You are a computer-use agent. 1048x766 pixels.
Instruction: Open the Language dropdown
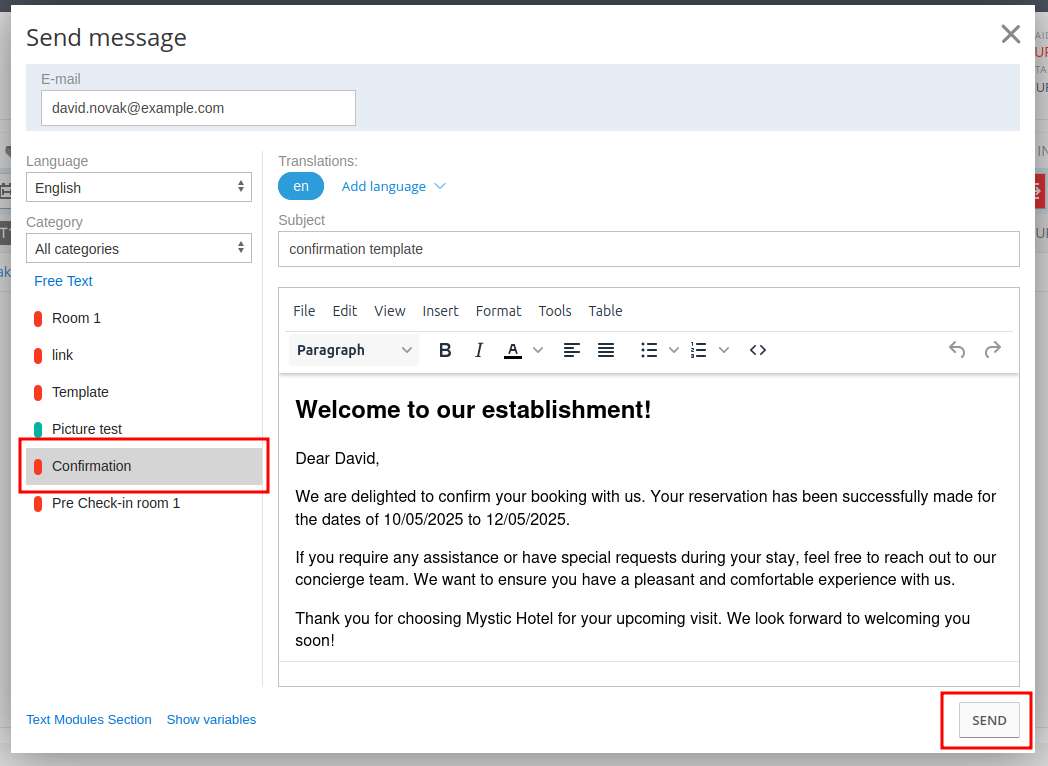point(139,187)
